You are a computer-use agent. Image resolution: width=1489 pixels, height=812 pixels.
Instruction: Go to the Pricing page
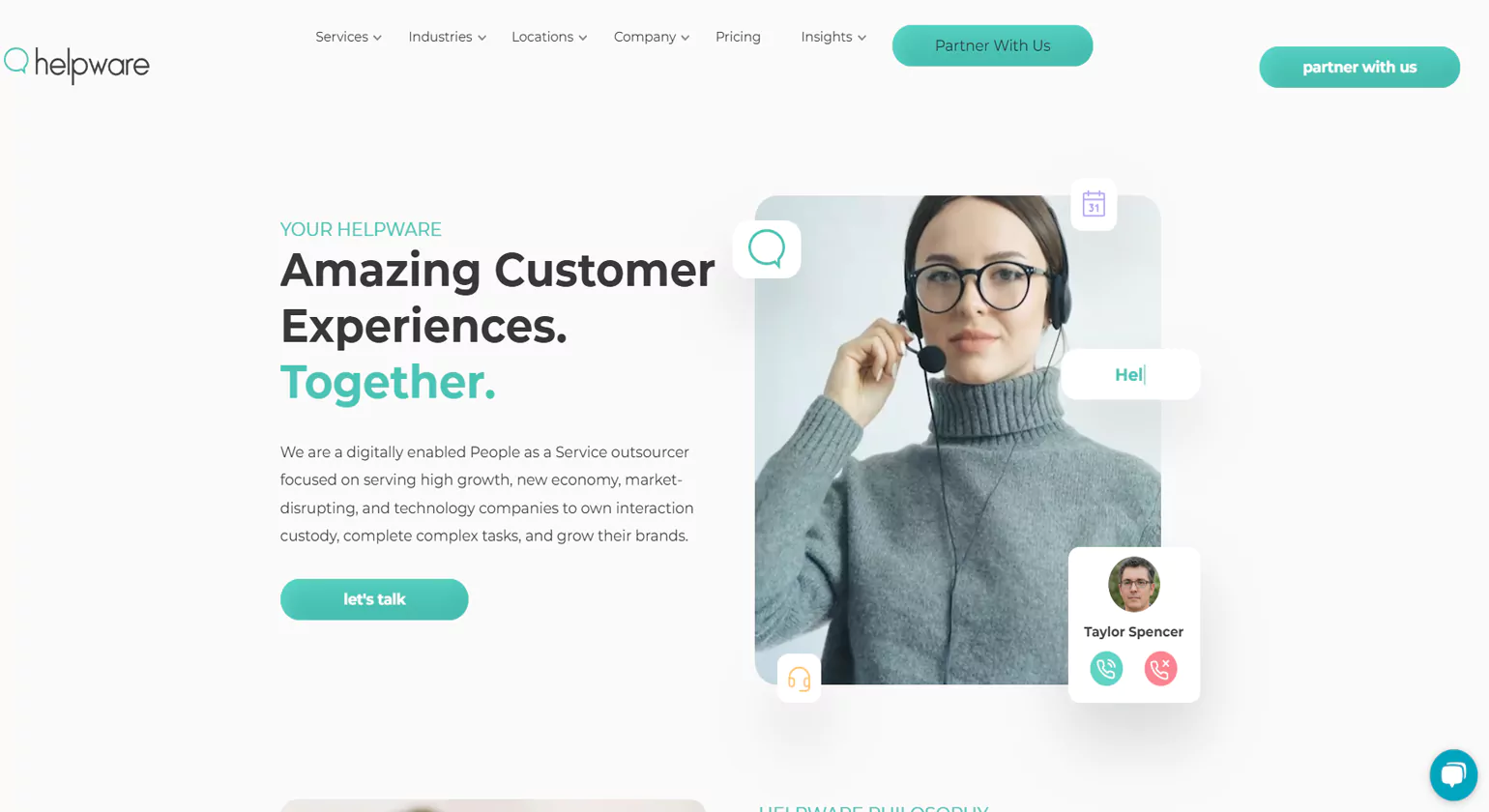point(738,37)
